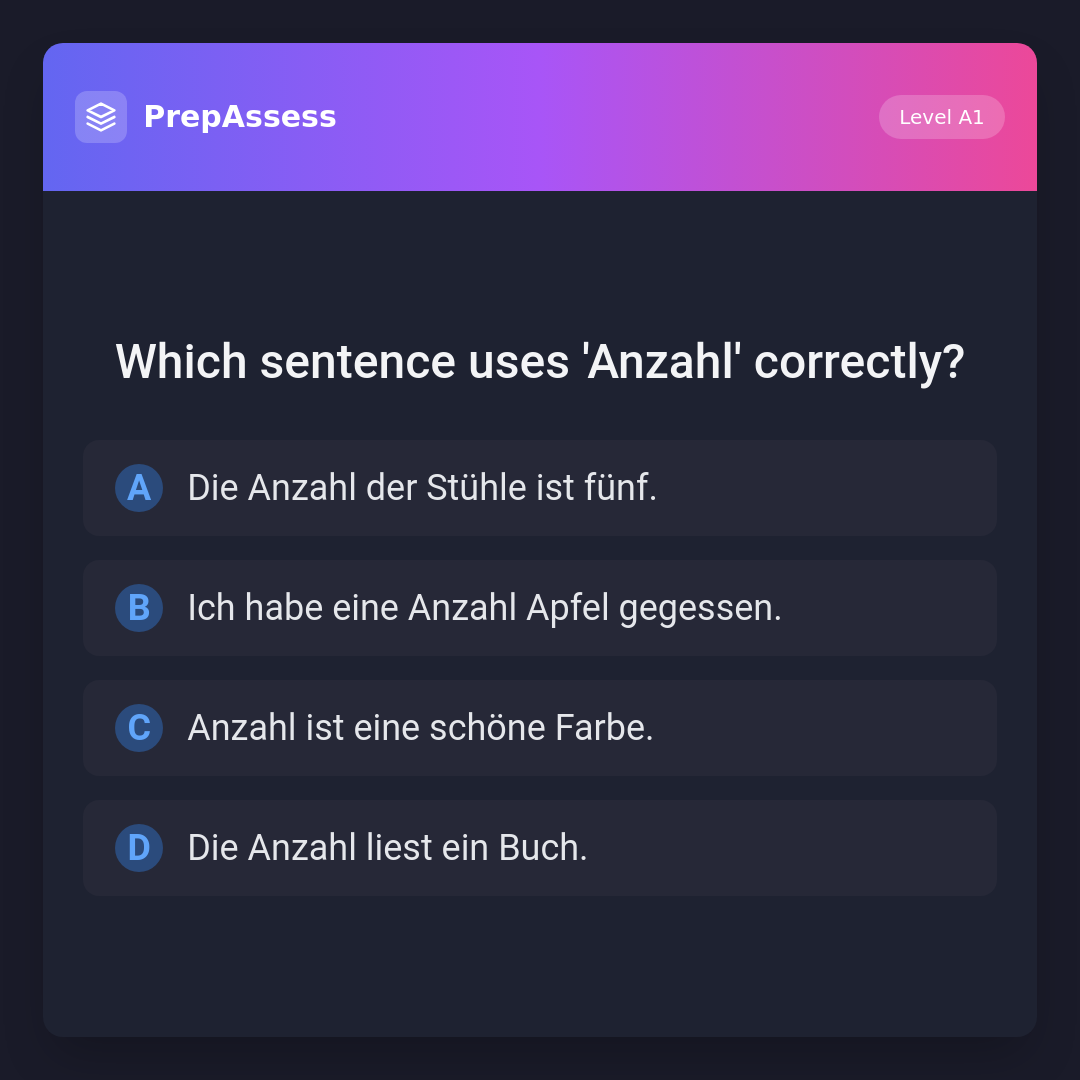Screen dimensions: 1080x1080
Task: Pick 'Die Anzahl liest ein Buch.' option
Action: point(387,848)
